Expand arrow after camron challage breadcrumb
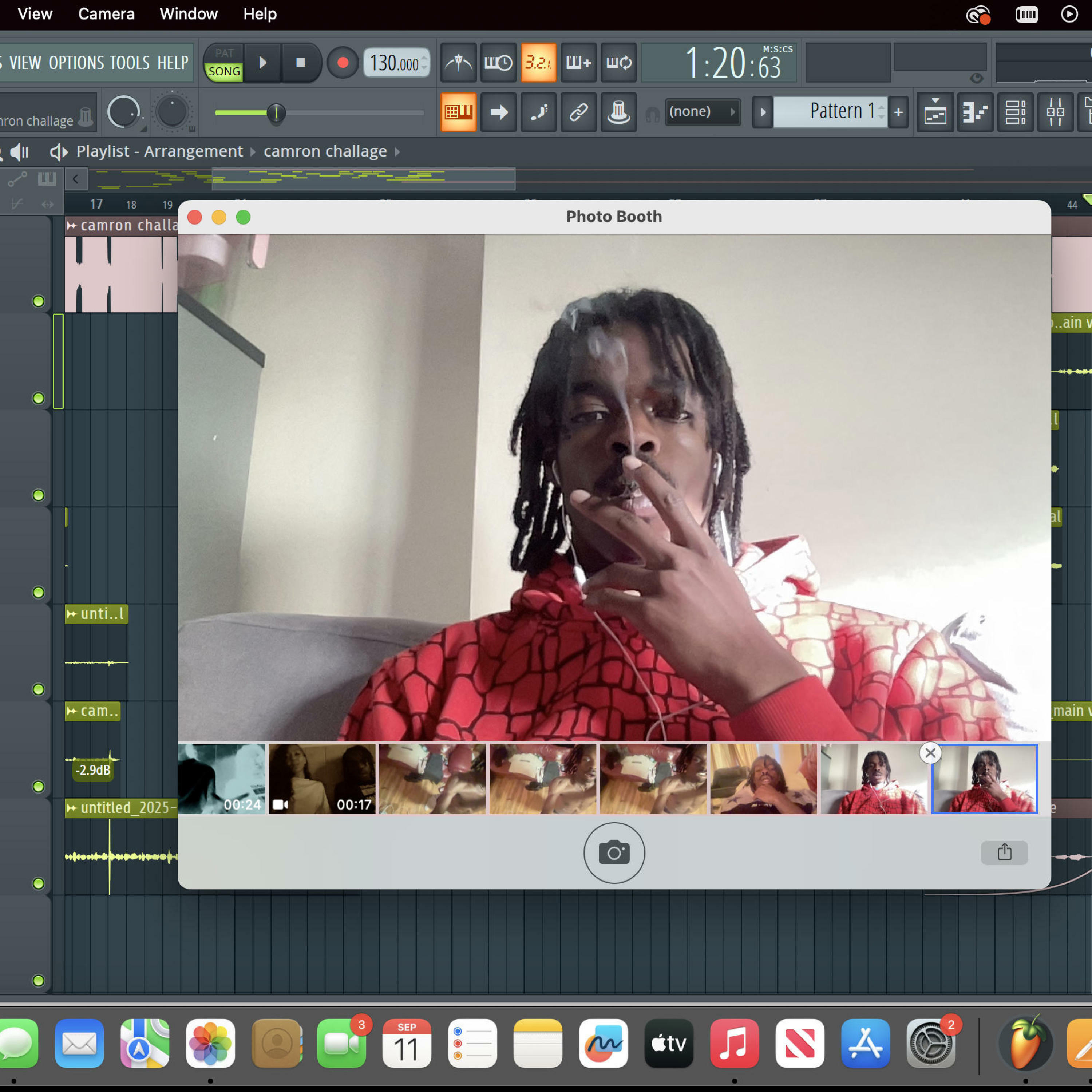The height and width of the screenshot is (1092, 1092). coord(397,151)
